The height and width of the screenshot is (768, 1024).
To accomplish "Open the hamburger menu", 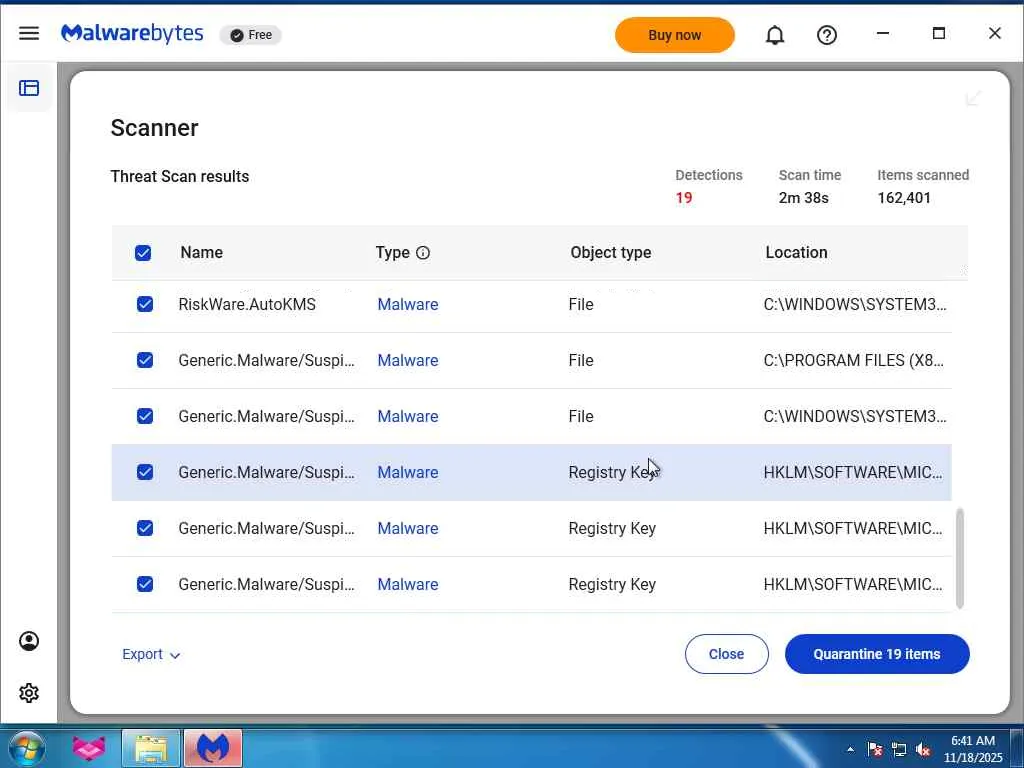I will 29,33.
